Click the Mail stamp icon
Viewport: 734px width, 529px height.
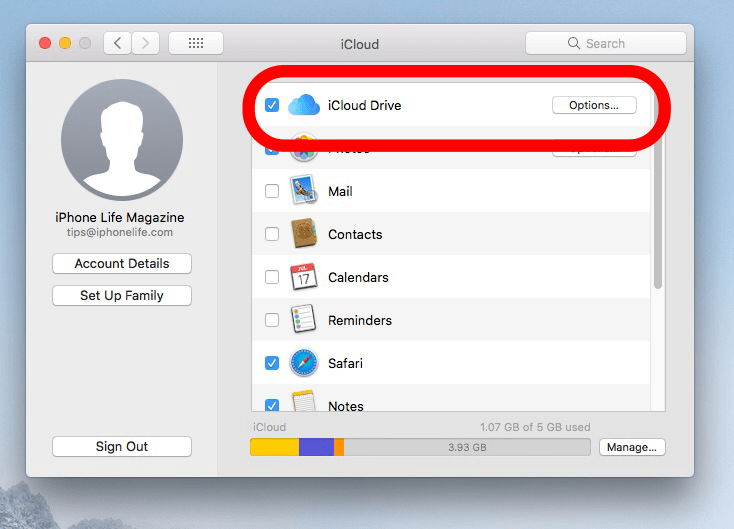coord(303,190)
